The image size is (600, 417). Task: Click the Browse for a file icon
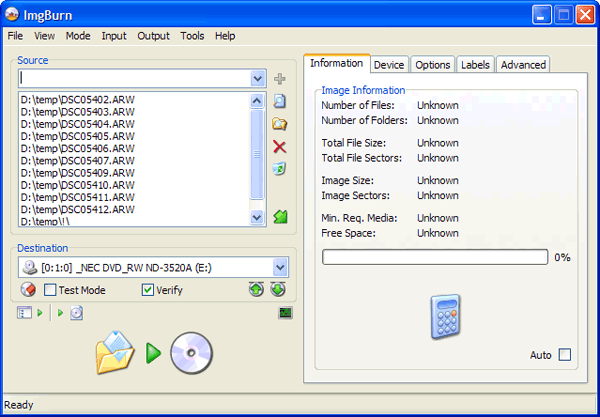coord(280,101)
